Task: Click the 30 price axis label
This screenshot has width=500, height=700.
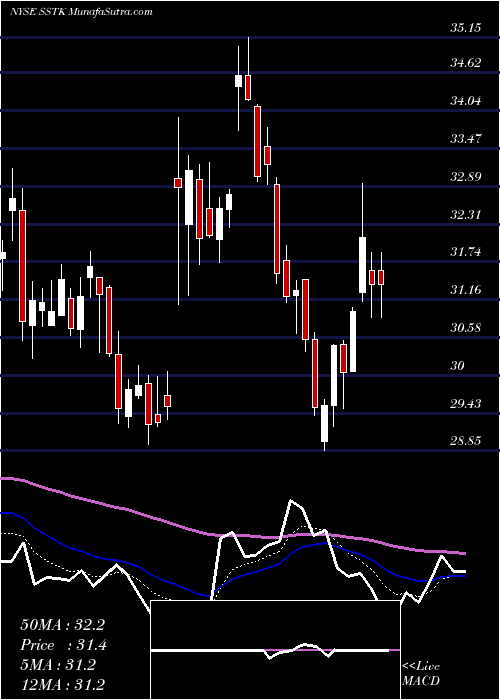Action: click(458, 366)
